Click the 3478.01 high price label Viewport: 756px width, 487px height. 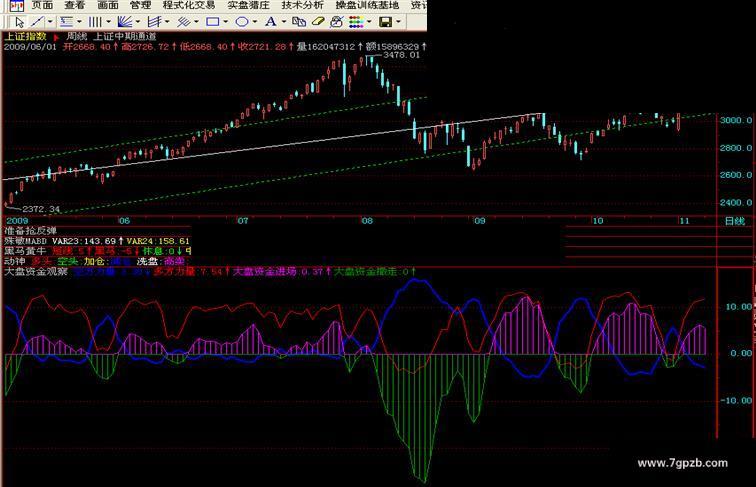pyautogui.click(x=401, y=55)
